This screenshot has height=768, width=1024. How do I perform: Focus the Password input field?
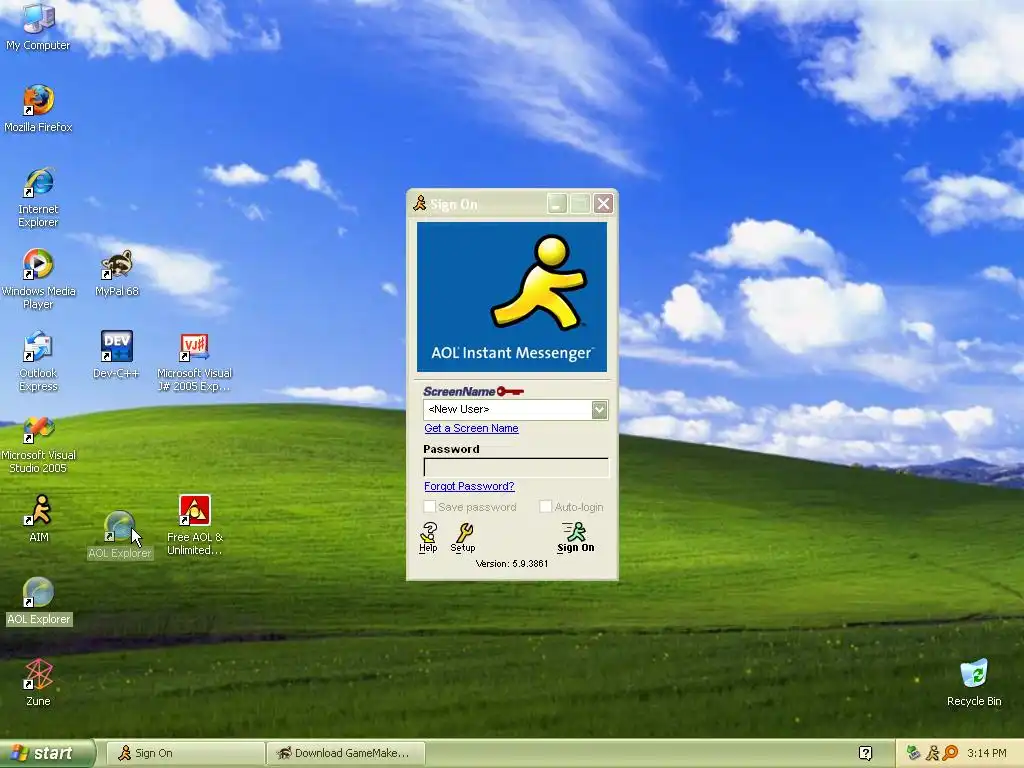click(516, 468)
